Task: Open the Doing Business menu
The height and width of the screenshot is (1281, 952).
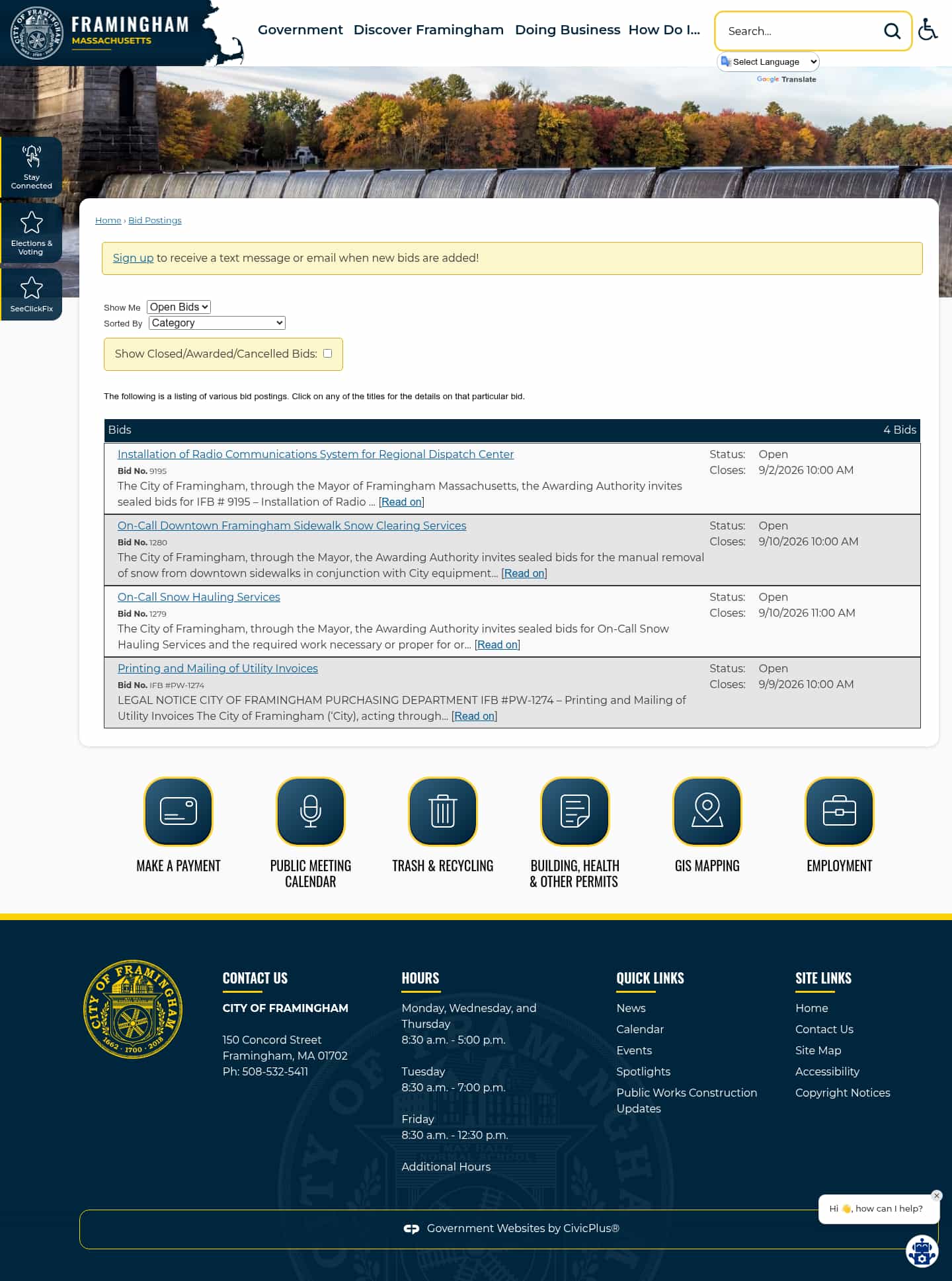Action: click(567, 30)
